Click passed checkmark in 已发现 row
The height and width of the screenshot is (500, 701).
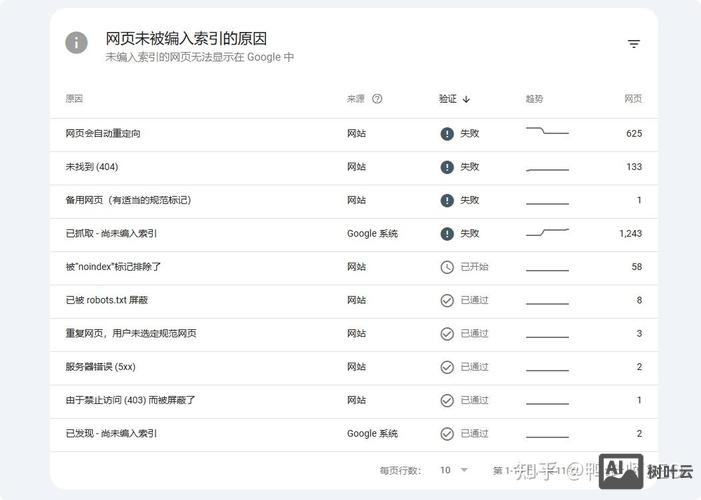tap(447, 434)
